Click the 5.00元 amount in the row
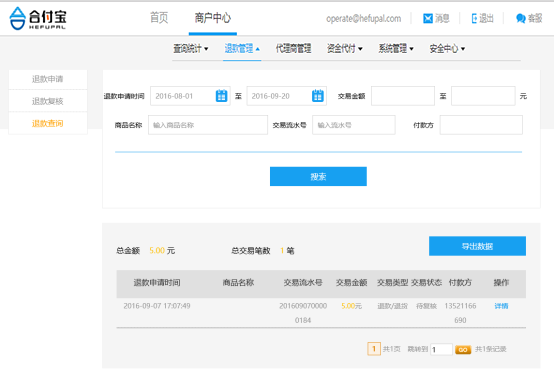 (352, 306)
